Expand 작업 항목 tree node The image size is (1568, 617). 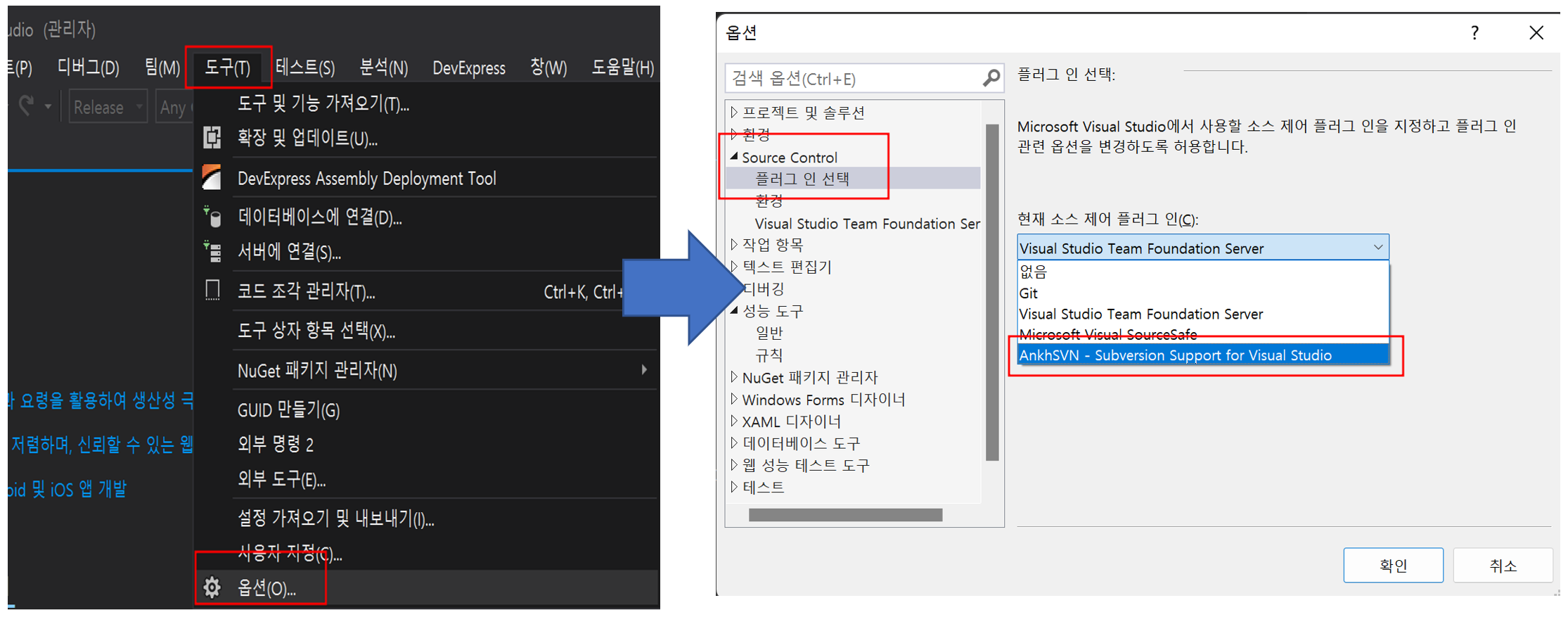(734, 245)
